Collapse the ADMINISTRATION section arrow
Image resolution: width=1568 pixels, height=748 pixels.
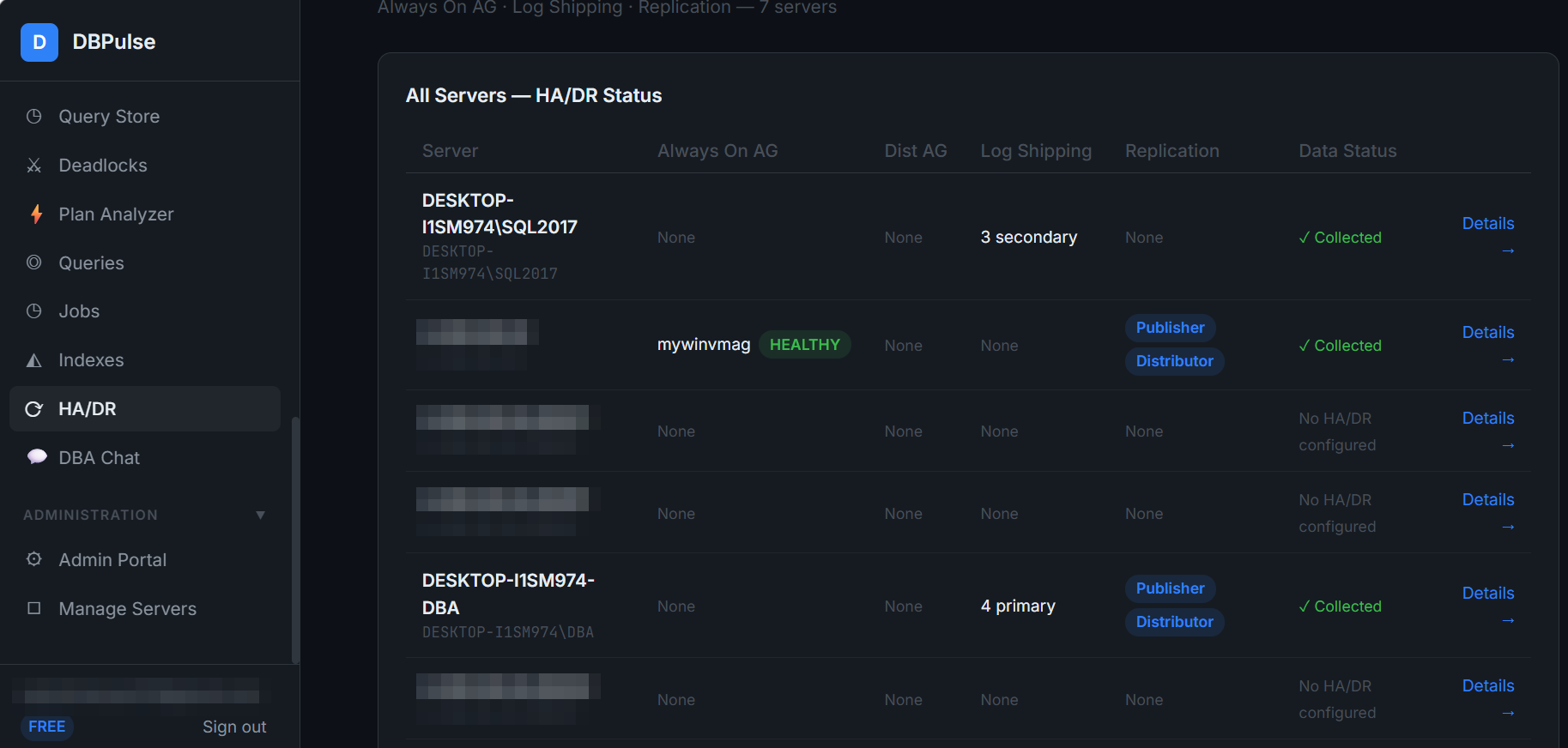pos(260,515)
